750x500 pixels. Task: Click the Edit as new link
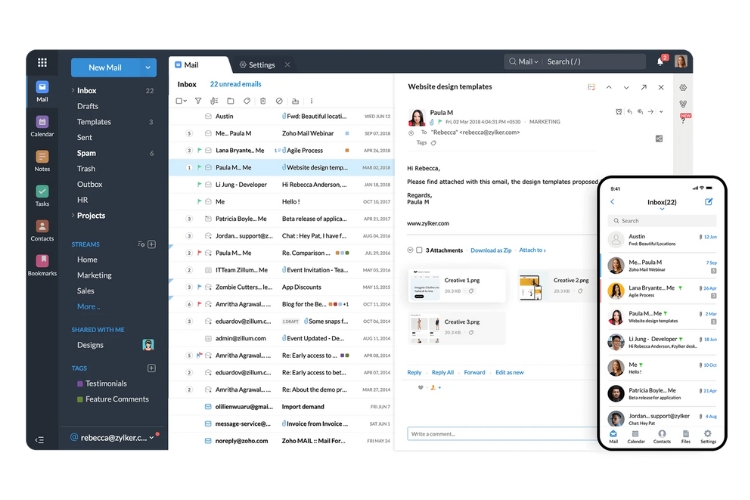[509, 372]
